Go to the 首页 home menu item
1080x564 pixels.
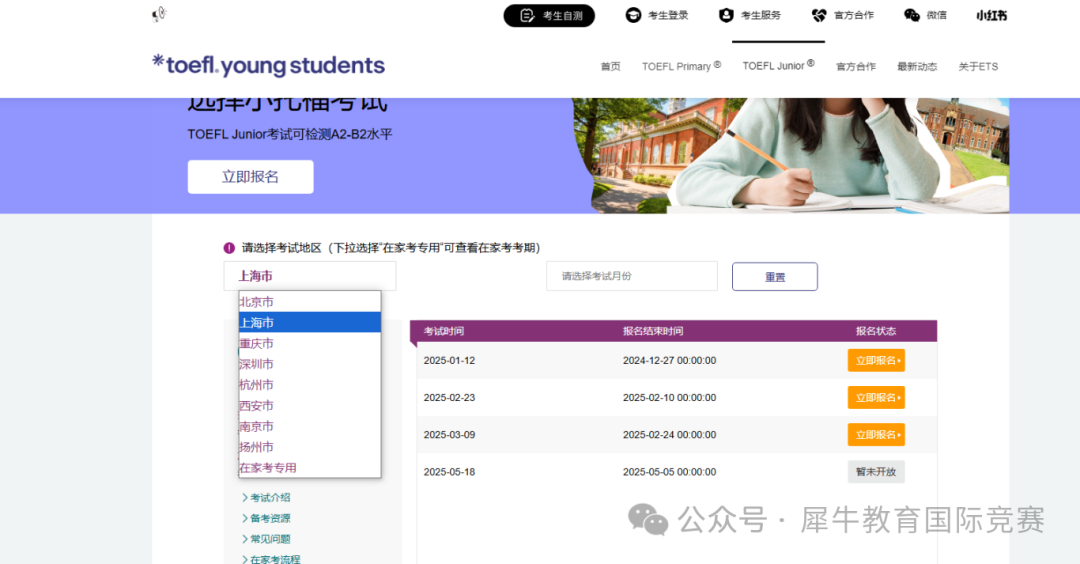610,66
